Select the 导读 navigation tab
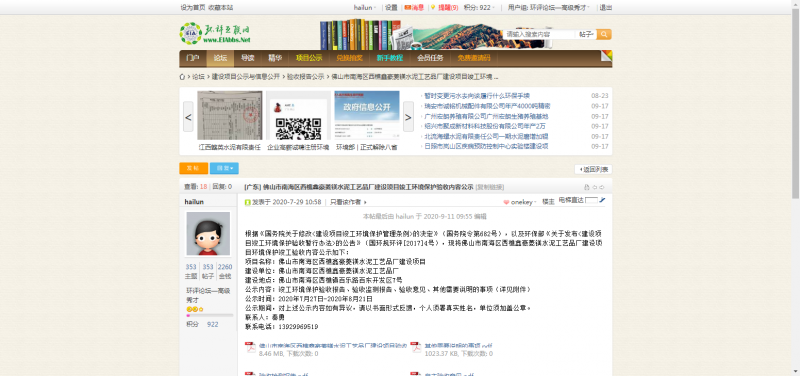Viewport: 800px width, 376px height. 247,58
